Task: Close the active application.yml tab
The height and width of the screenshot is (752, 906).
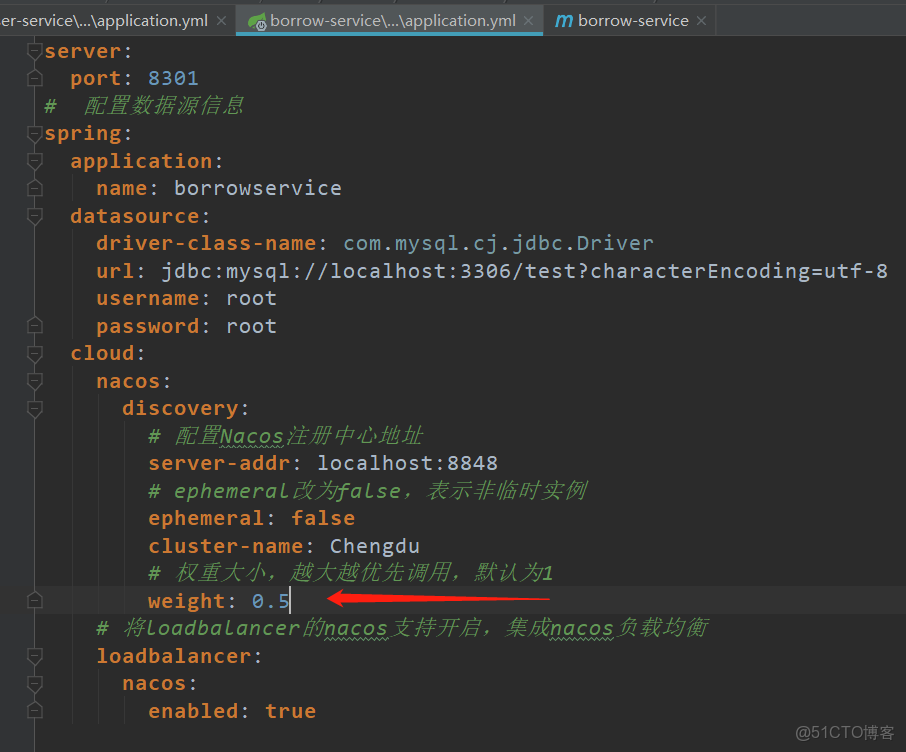Action: (x=528, y=19)
